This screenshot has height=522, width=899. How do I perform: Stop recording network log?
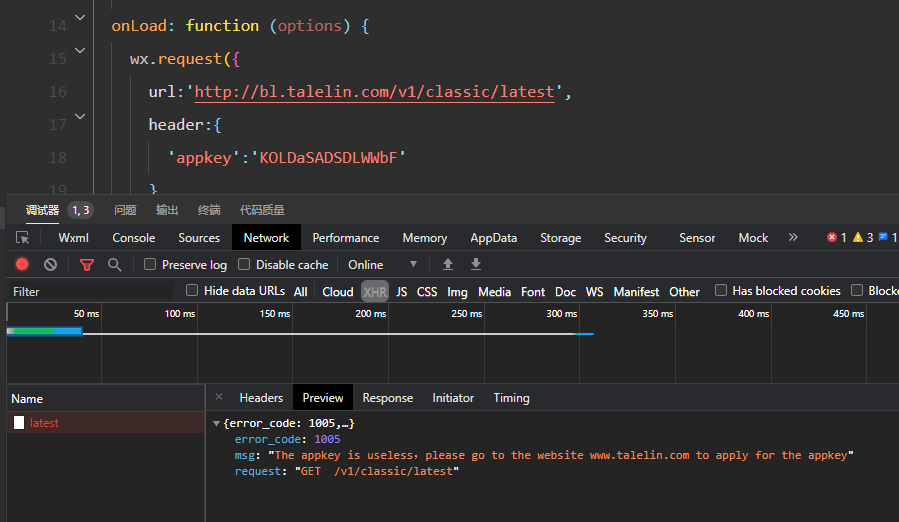tap(22, 265)
